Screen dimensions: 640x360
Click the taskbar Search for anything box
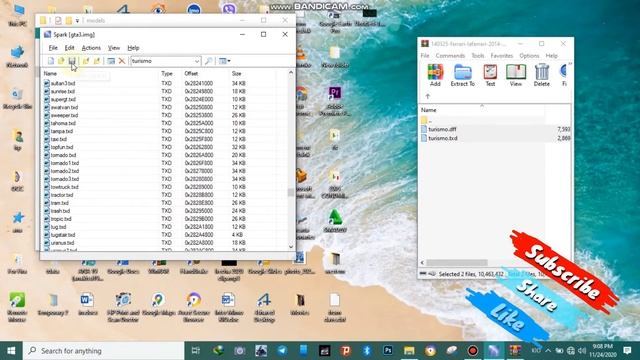[103, 351]
